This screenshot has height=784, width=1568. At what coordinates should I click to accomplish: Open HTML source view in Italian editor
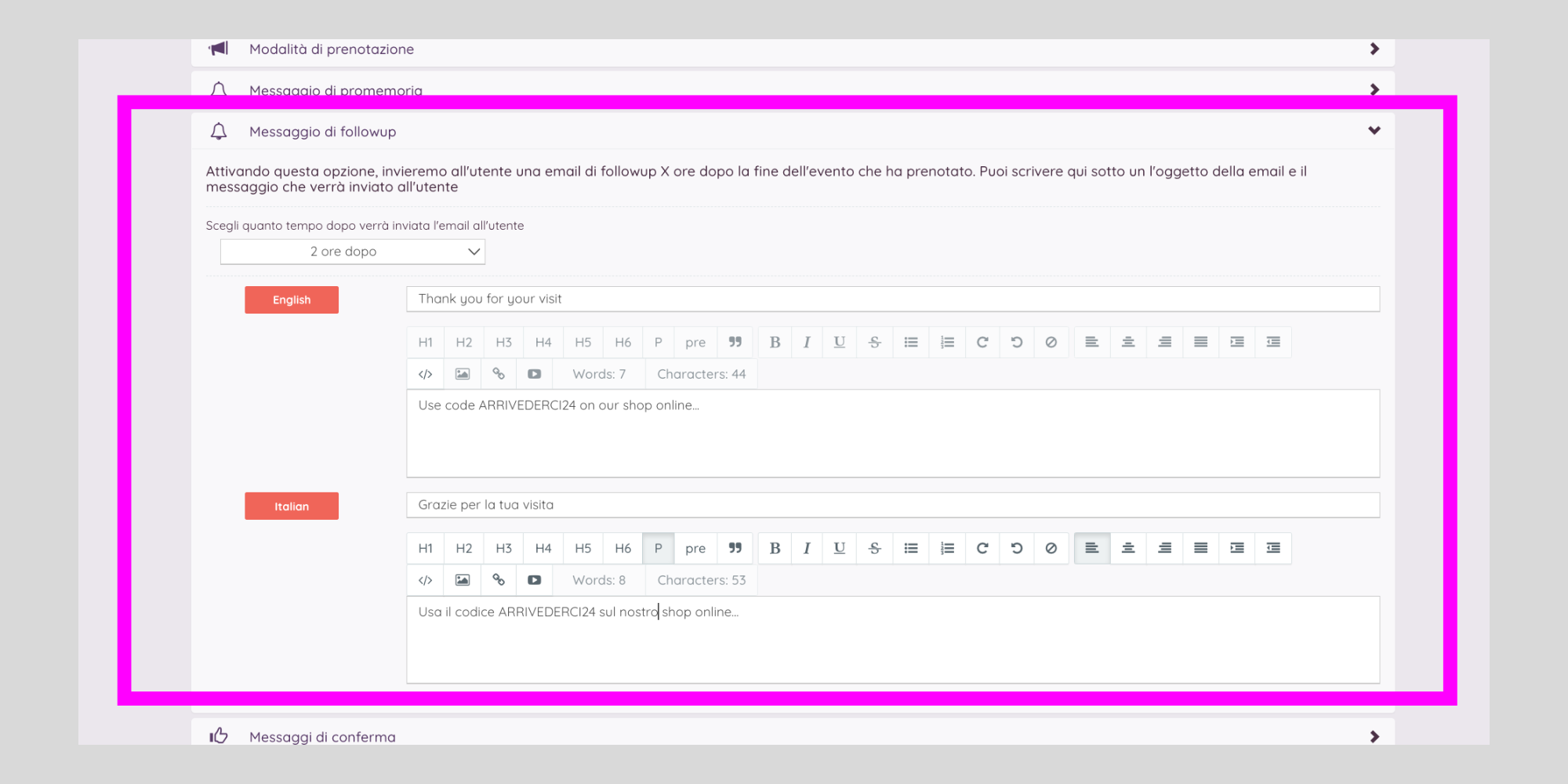coord(426,580)
